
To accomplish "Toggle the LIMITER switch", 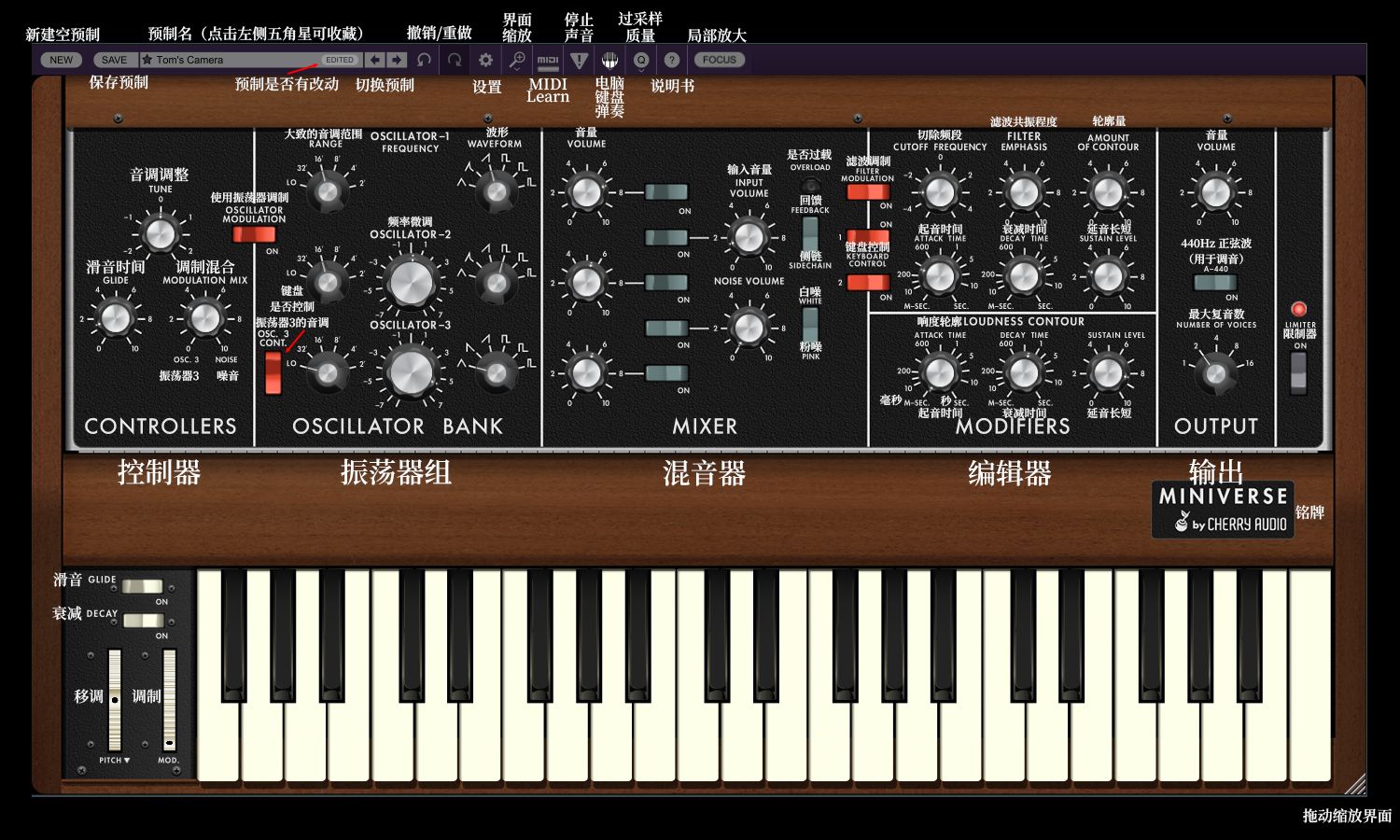I will point(1298,372).
